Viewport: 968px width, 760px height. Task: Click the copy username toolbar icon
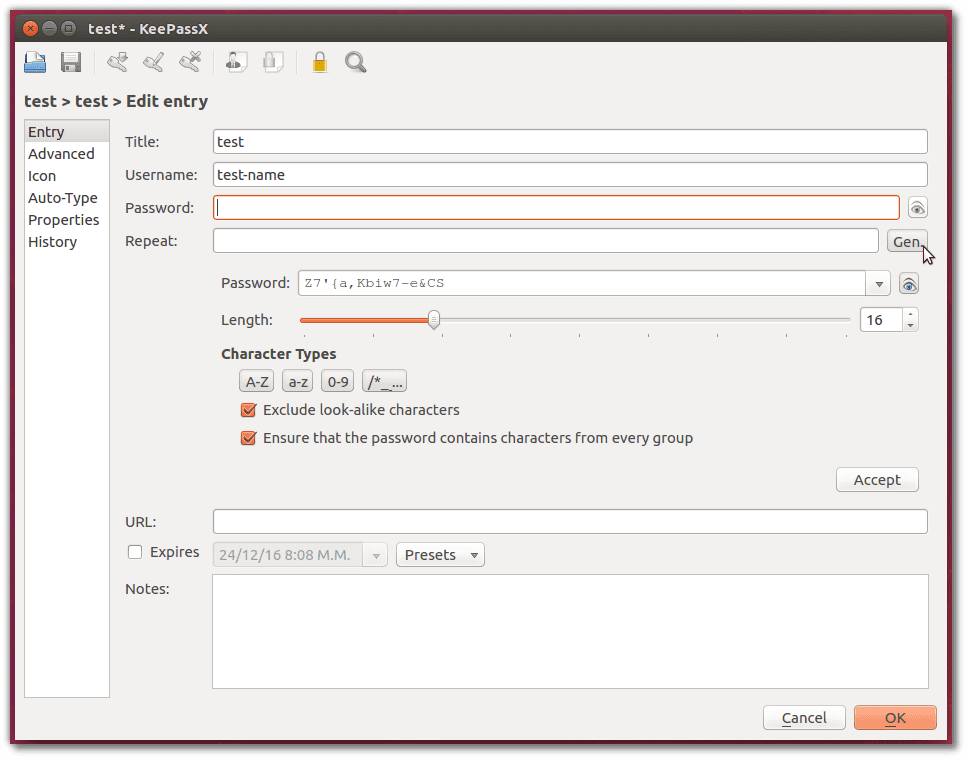(236, 62)
